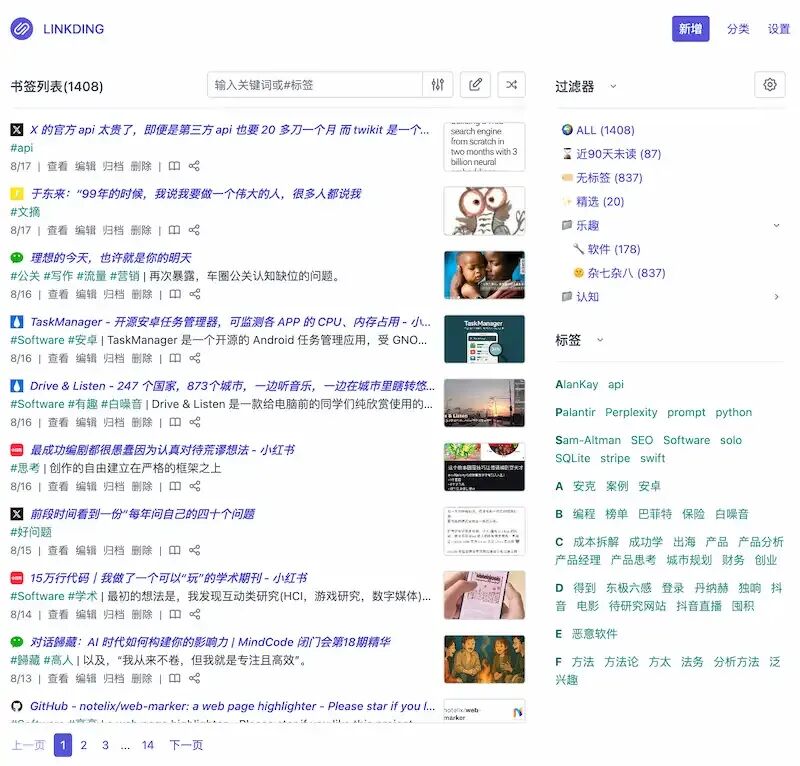Go to page 2
The width and height of the screenshot is (800, 766).
point(84,745)
